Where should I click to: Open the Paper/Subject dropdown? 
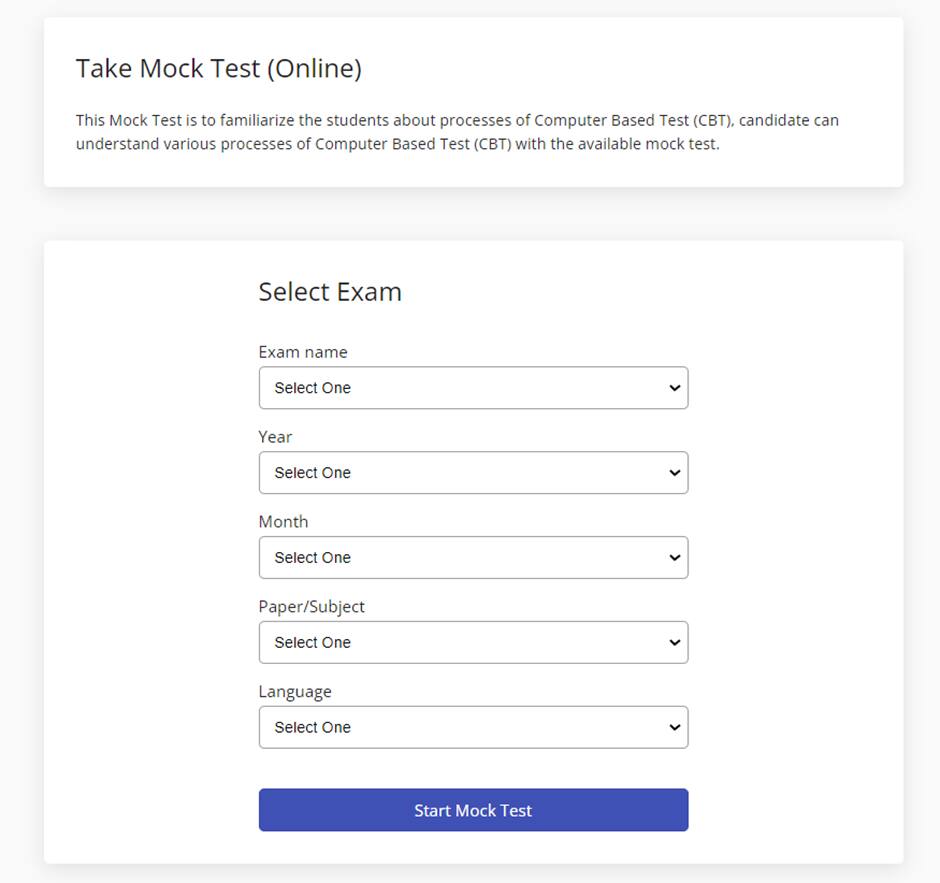click(x=473, y=642)
